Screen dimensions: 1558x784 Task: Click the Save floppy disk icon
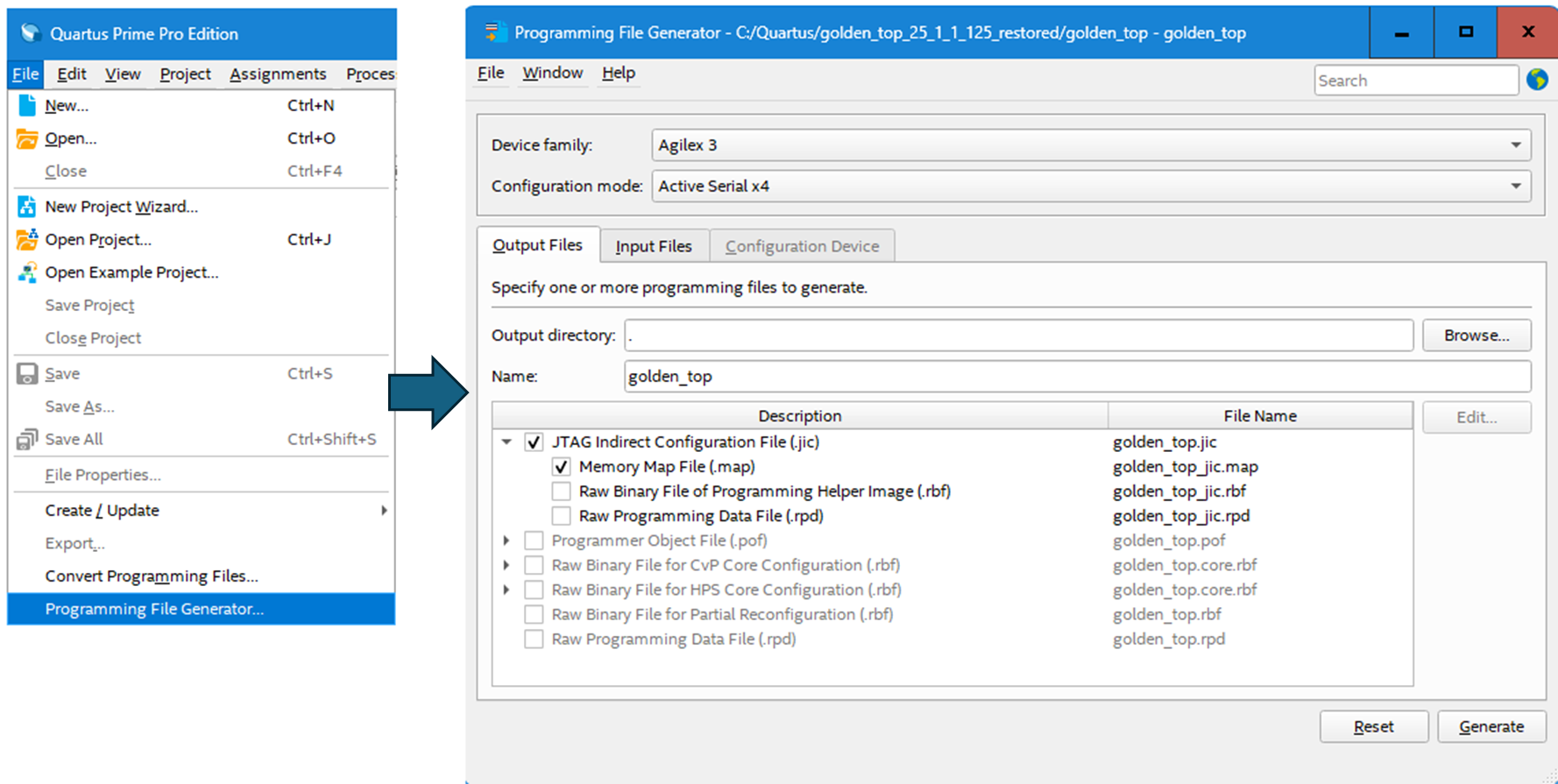point(27,374)
